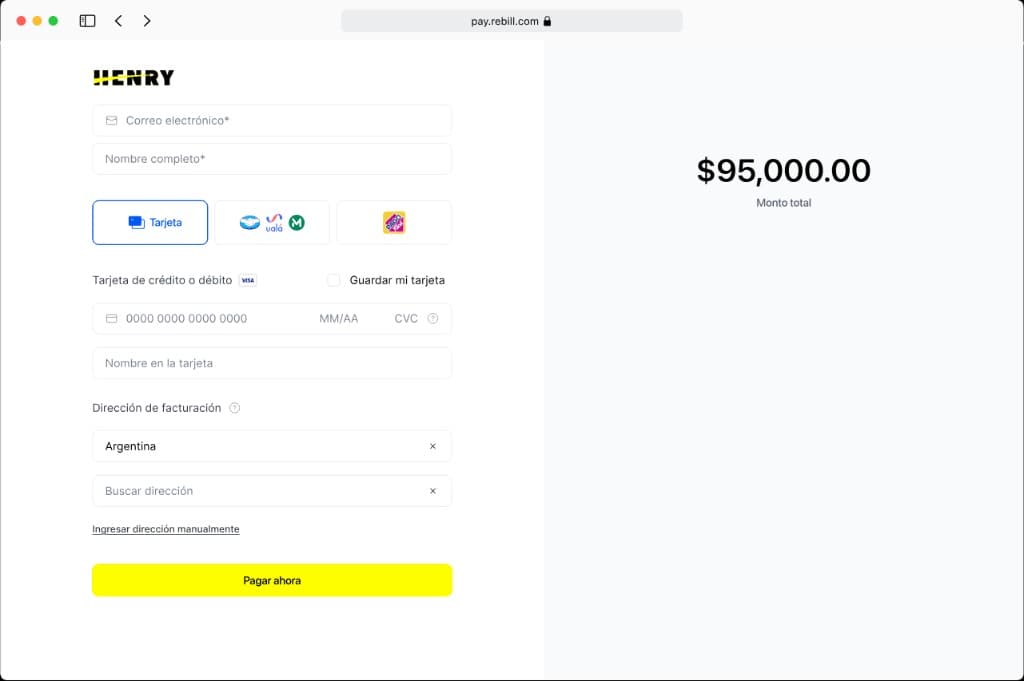1024x681 pixels.
Task: Click the Buscar dirección search field
Action: (x=272, y=491)
